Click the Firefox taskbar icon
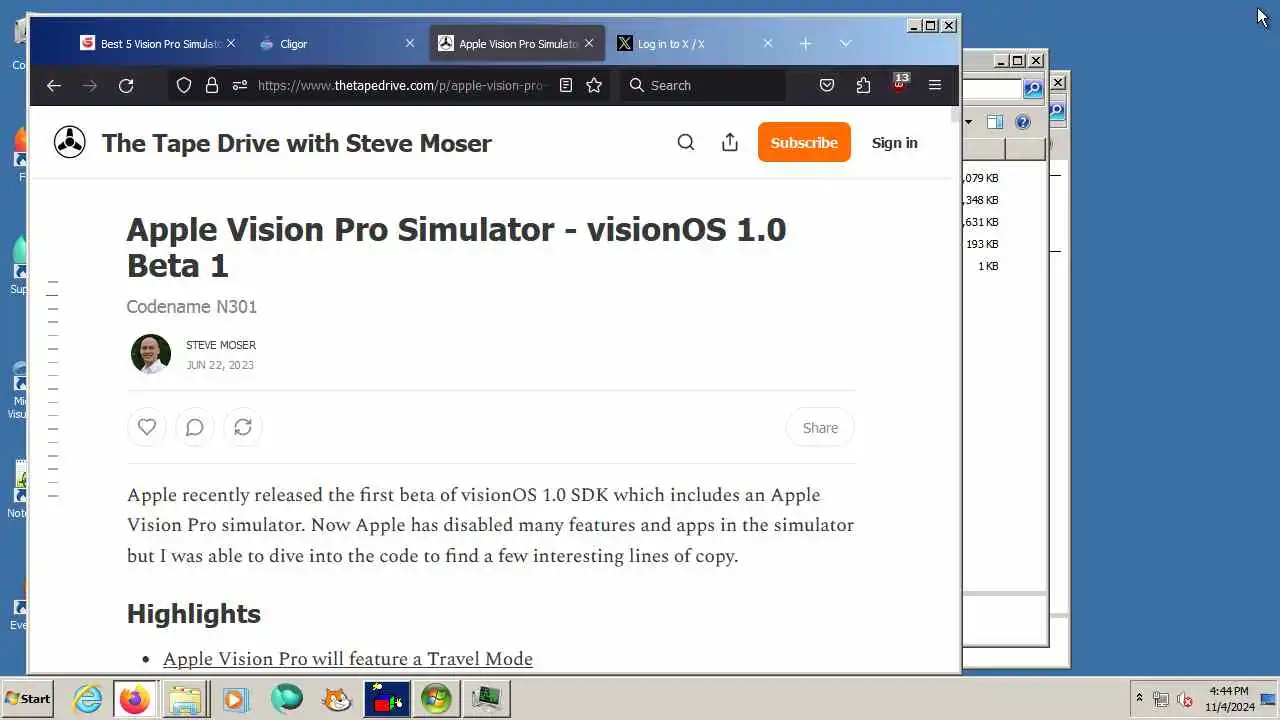Image resolution: width=1280 pixels, height=720 pixels. [134, 699]
